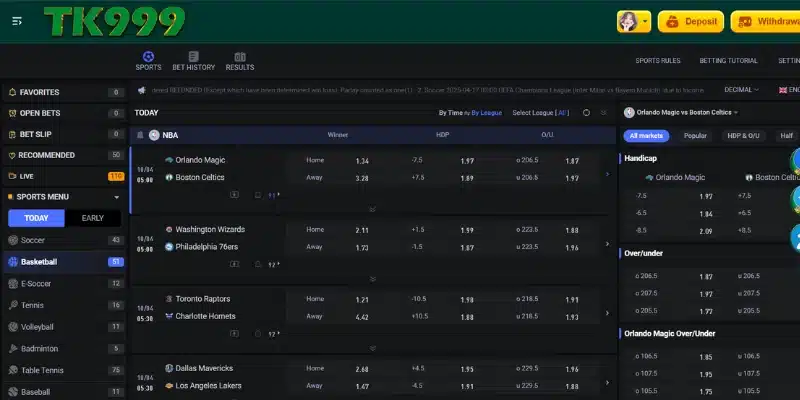Select the HDP & O/U markets tab
The height and width of the screenshot is (400, 800).
coord(743,135)
